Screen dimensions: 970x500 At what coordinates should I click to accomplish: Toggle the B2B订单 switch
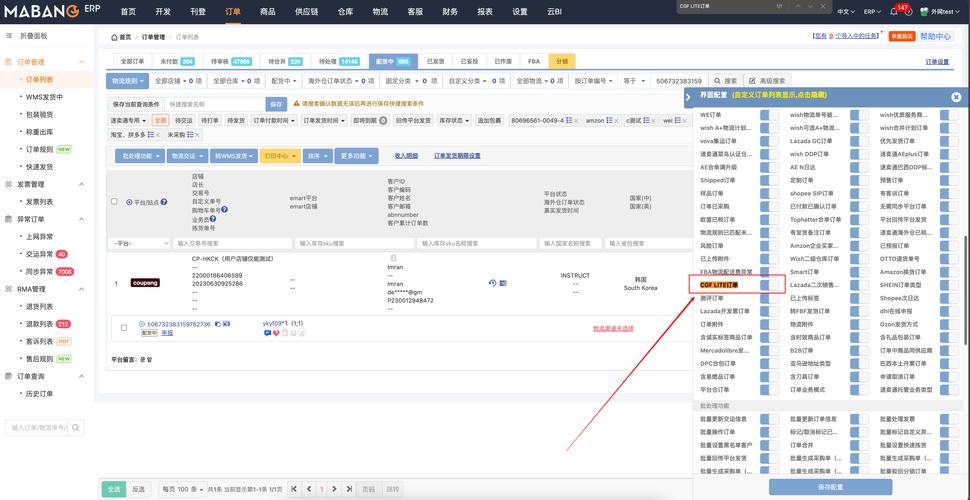pyautogui.click(x=859, y=350)
